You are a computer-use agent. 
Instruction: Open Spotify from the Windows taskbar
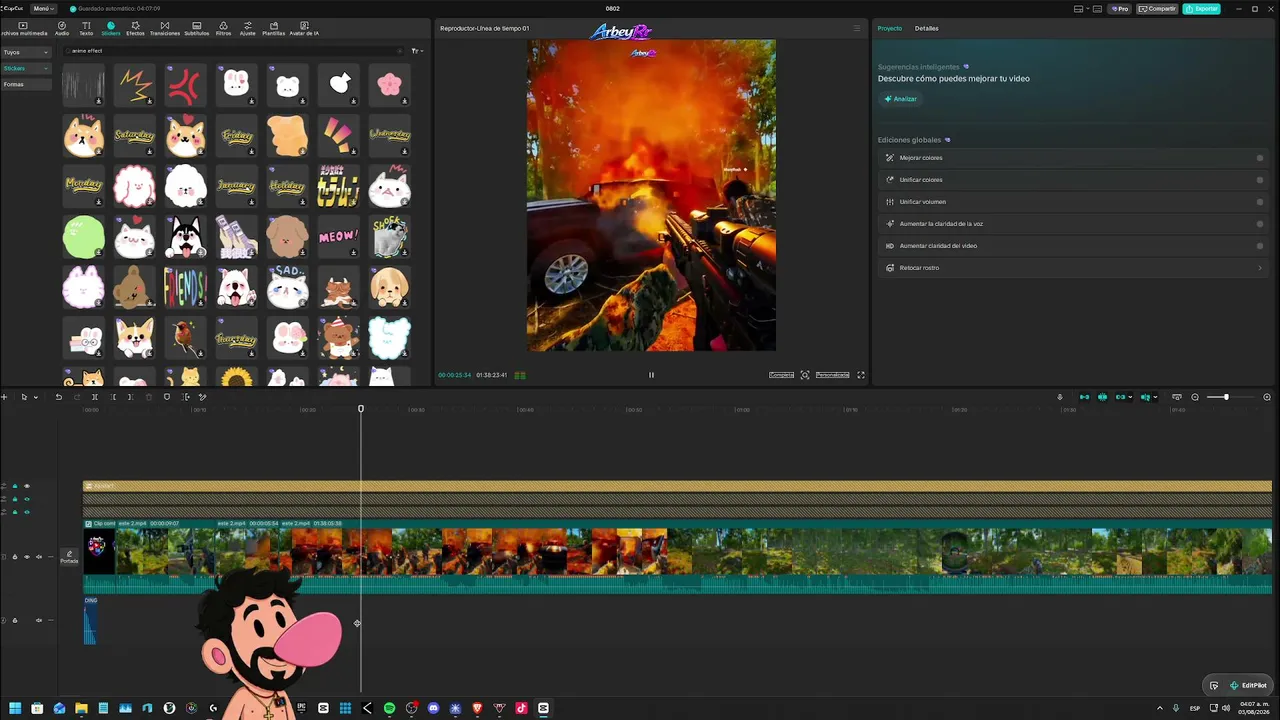coord(389,708)
